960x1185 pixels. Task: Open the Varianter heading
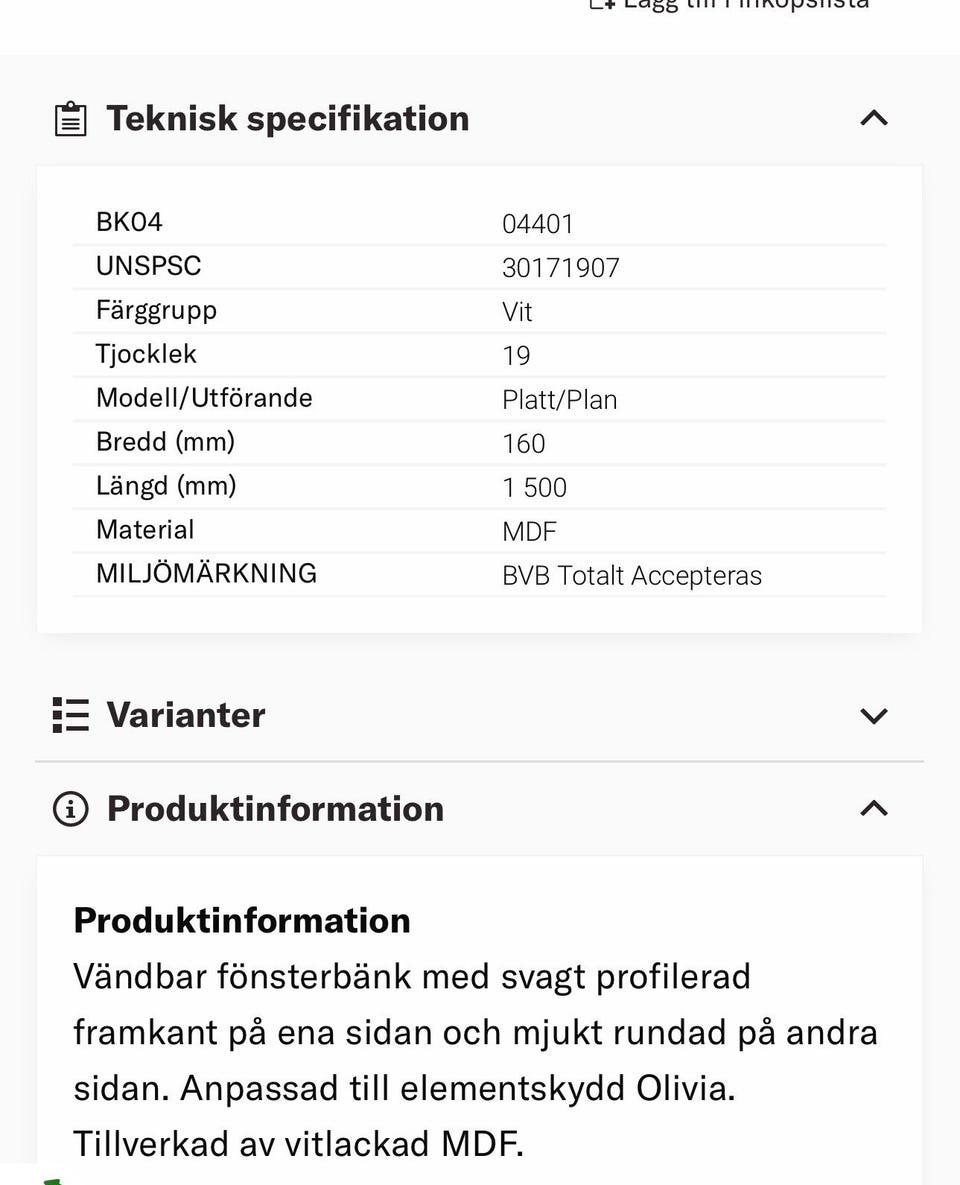coord(186,715)
